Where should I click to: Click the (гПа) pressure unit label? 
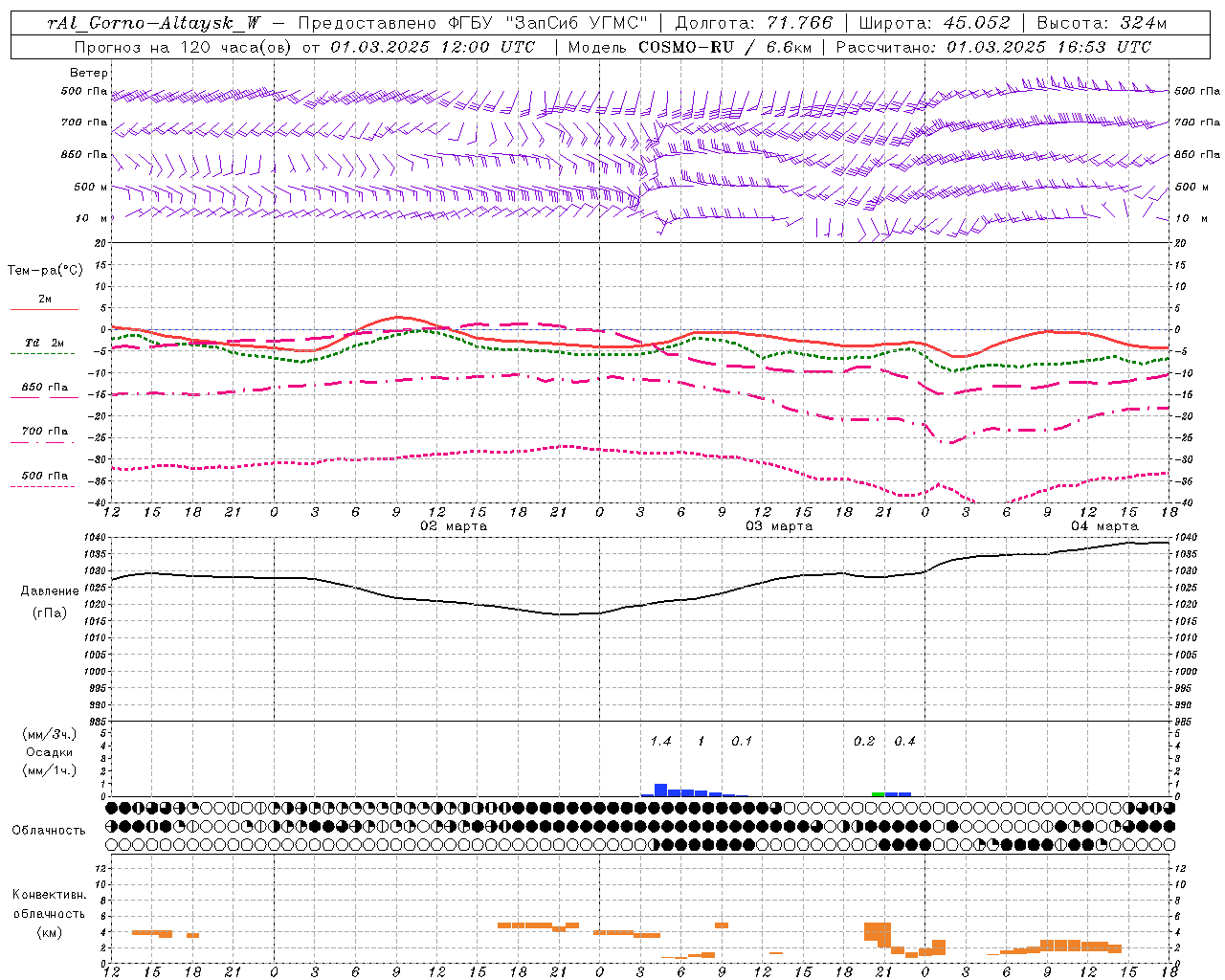[50, 613]
